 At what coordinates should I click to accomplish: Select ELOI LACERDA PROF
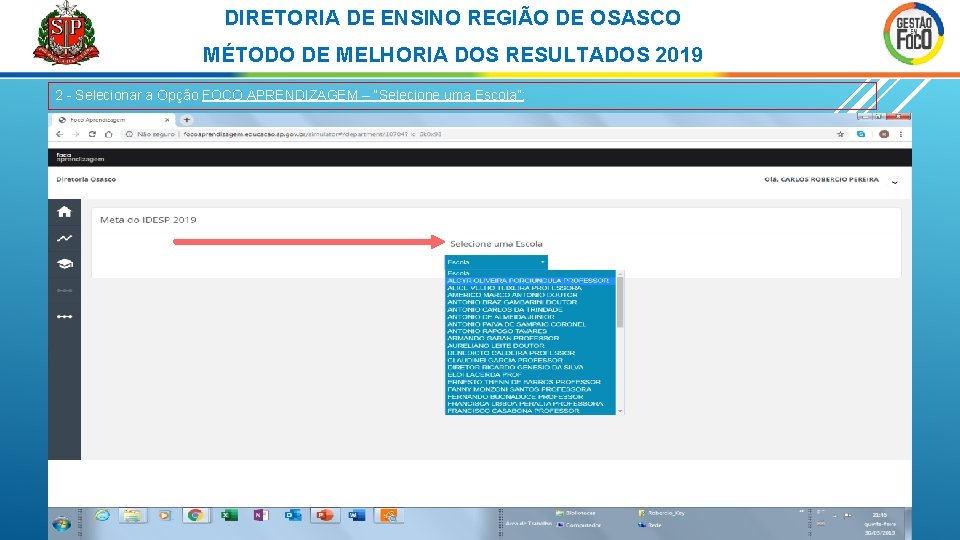(530, 375)
